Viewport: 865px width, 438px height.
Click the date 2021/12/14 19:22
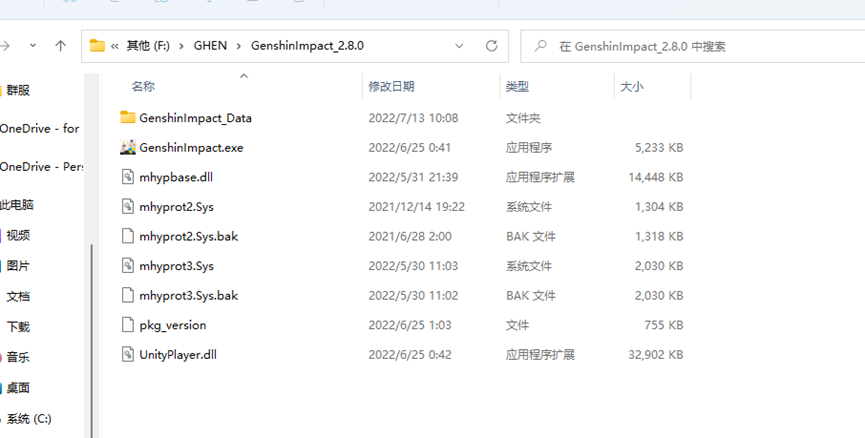coord(417,207)
